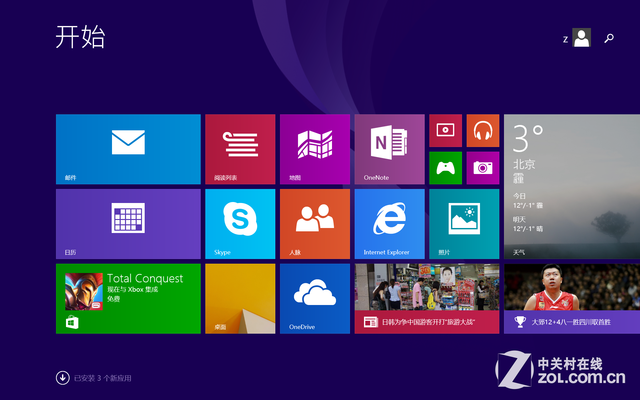Open the Photos tile
This screenshot has height=400, width=640.
[464, 224]
